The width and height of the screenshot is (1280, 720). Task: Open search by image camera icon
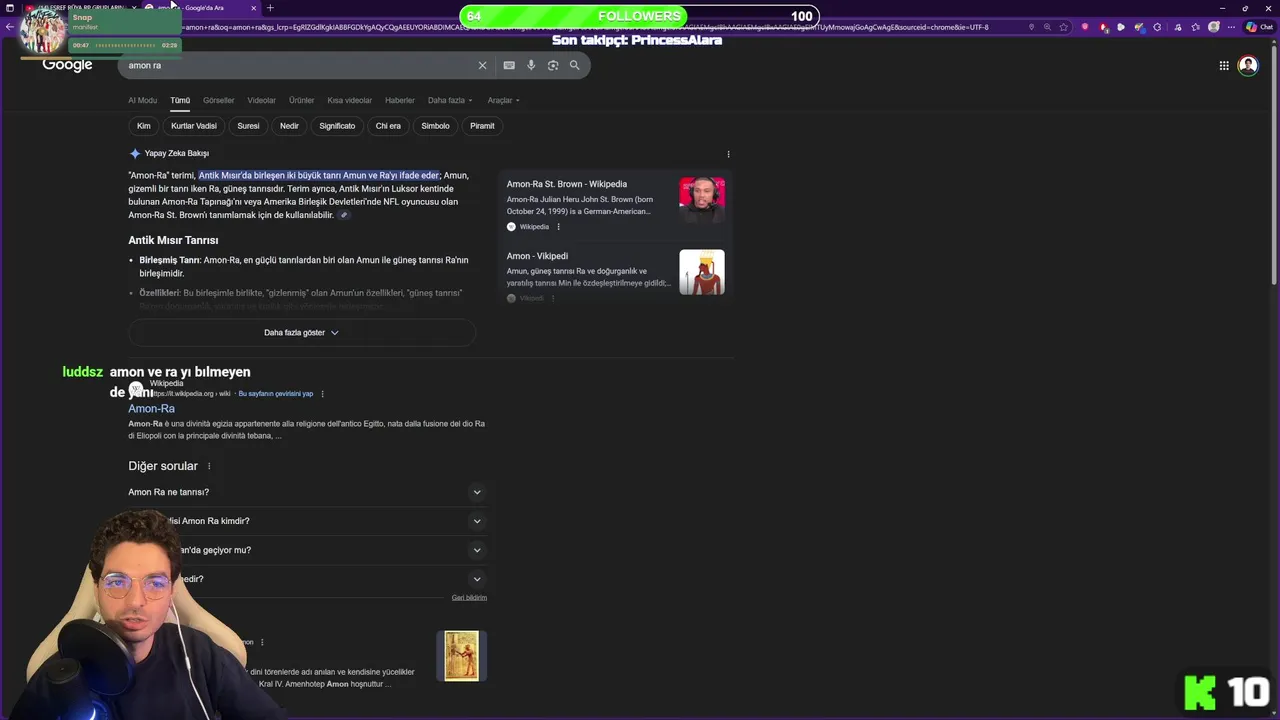[553, 65]
